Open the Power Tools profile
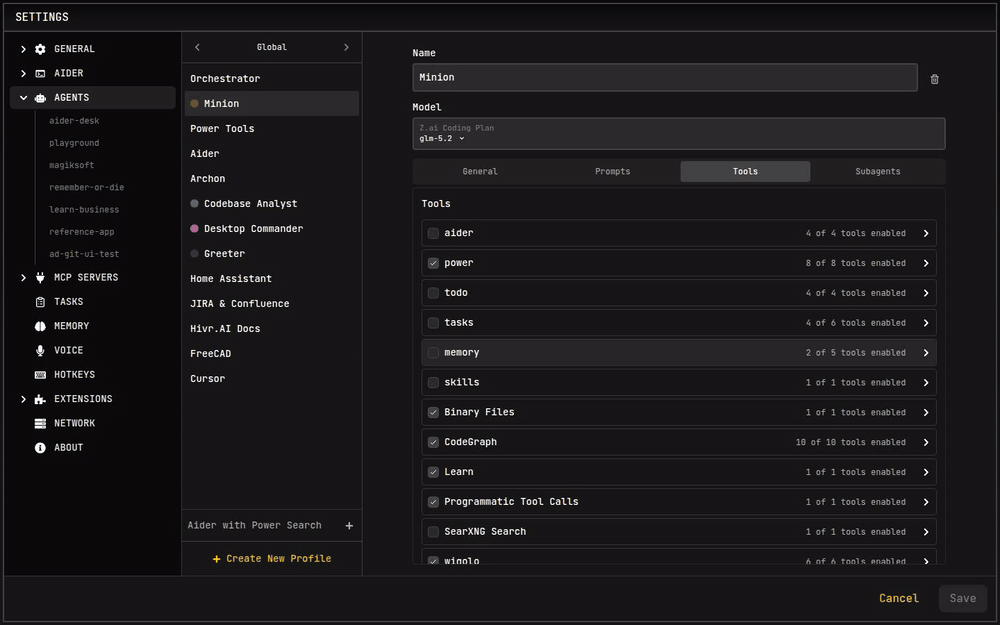Screen dimensions: 1000x625 [x=272, y=129]
